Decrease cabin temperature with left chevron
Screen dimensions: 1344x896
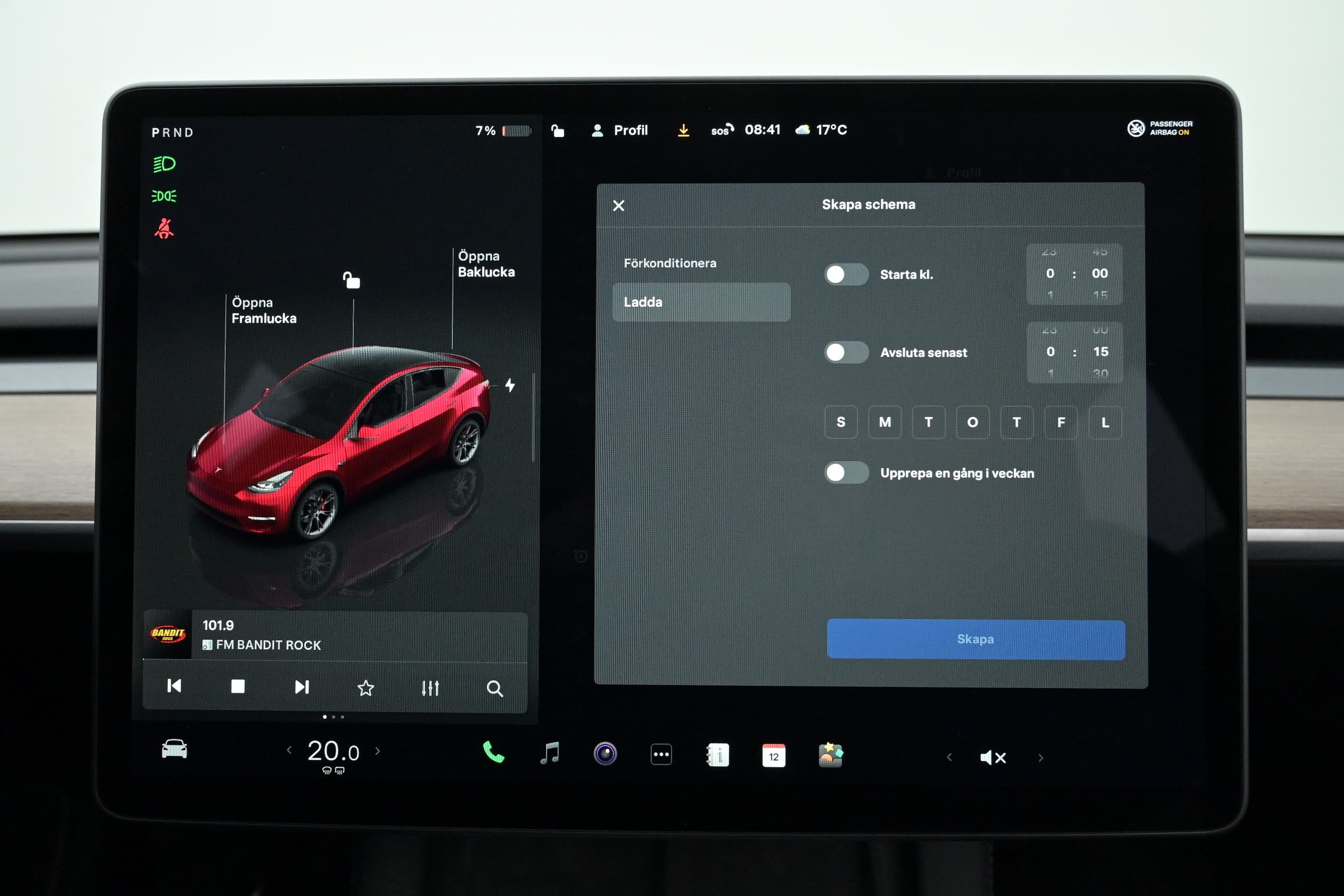289,750
